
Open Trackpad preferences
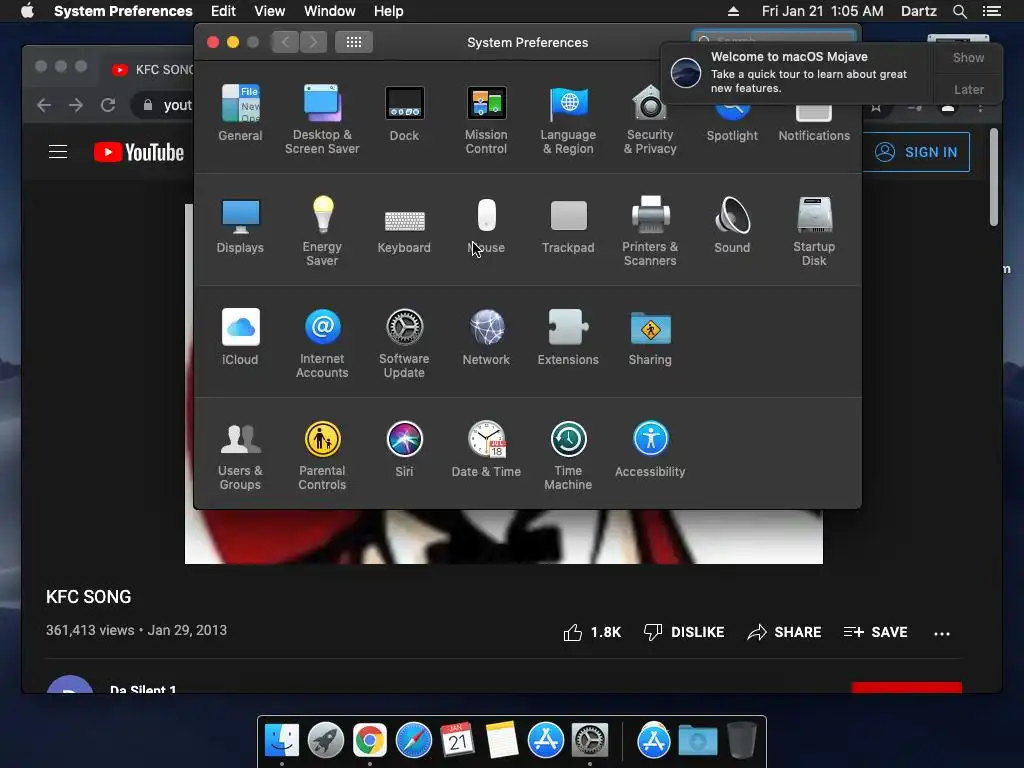pyautogui.click(x=568, y=225)
